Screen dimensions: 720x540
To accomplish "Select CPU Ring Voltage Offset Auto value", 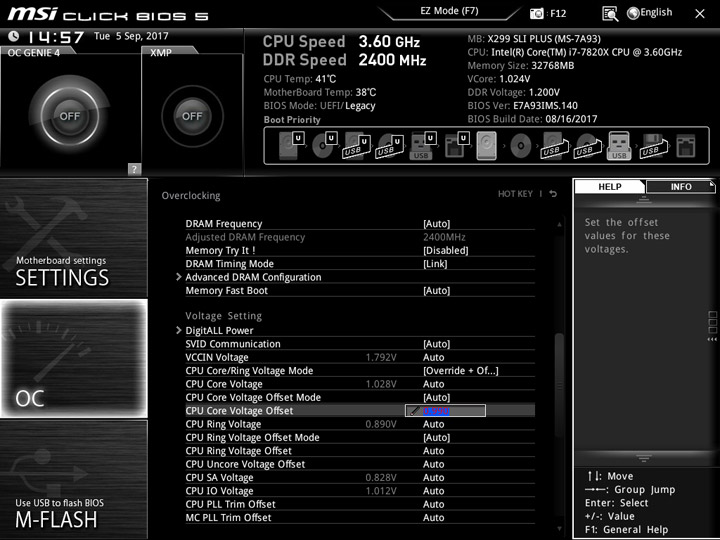I will coord(433,450).
